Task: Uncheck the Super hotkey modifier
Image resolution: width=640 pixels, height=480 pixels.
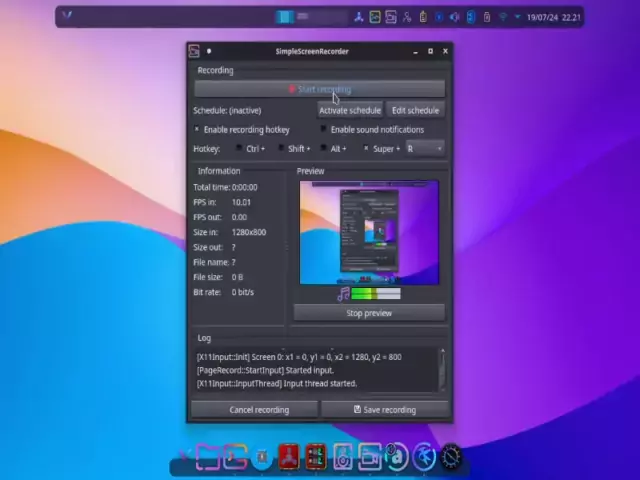Action: (x=366, y=149)
